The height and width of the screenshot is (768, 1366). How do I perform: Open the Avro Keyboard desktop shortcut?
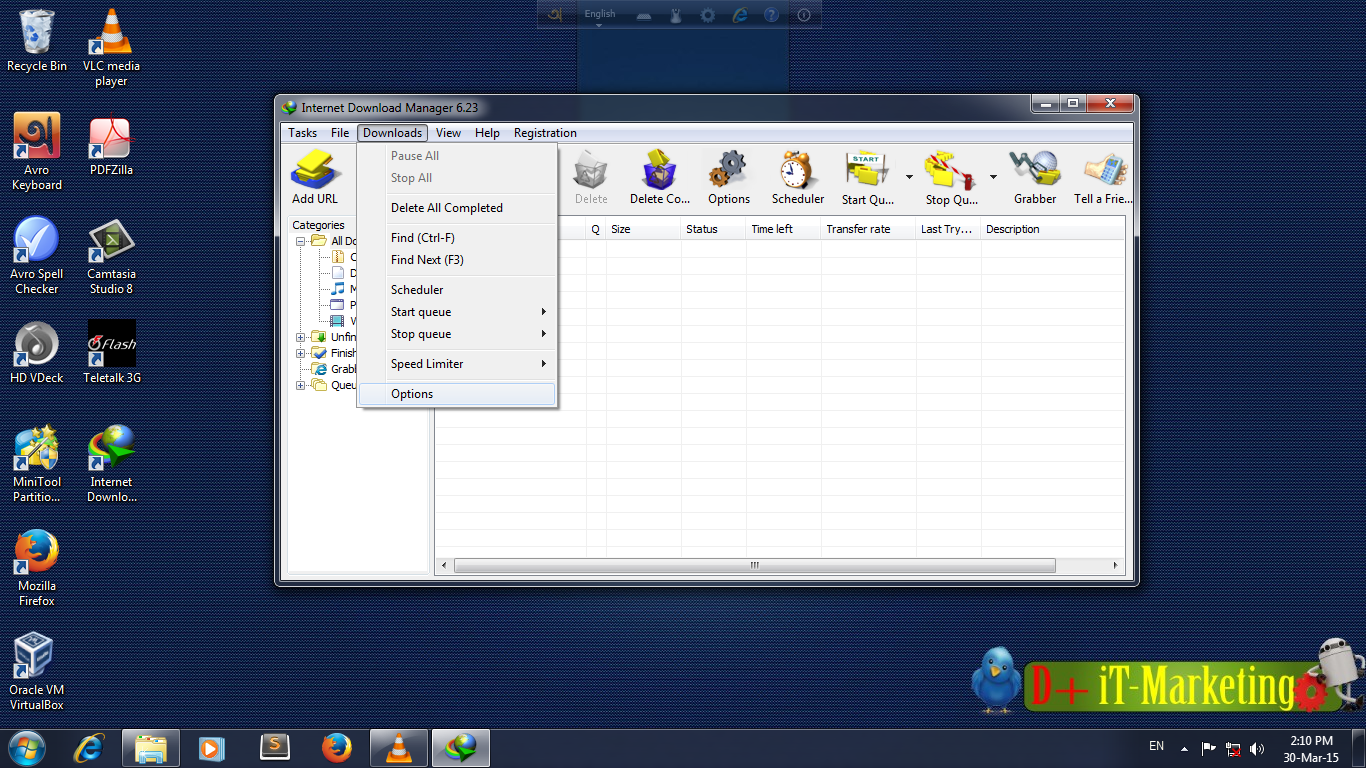37,151
